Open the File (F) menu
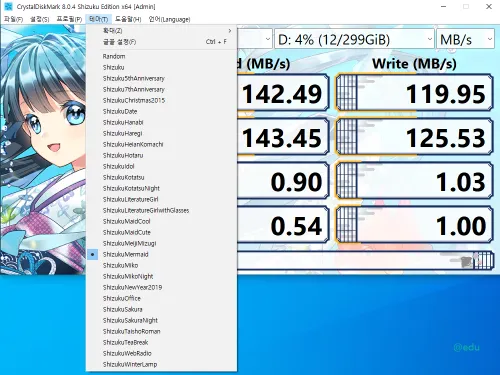Viewport: 500px width, 375px height. pyautogui.click(x=13, y=19)
